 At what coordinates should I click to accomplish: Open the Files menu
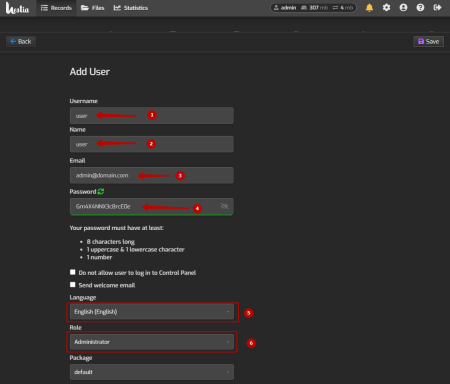coord(93,8)
